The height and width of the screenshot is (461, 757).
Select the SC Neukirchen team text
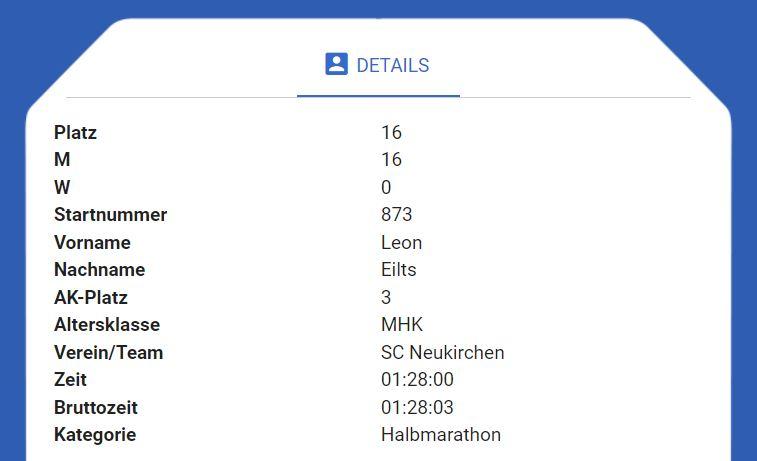pyautogui.click(x=442, y=352)
